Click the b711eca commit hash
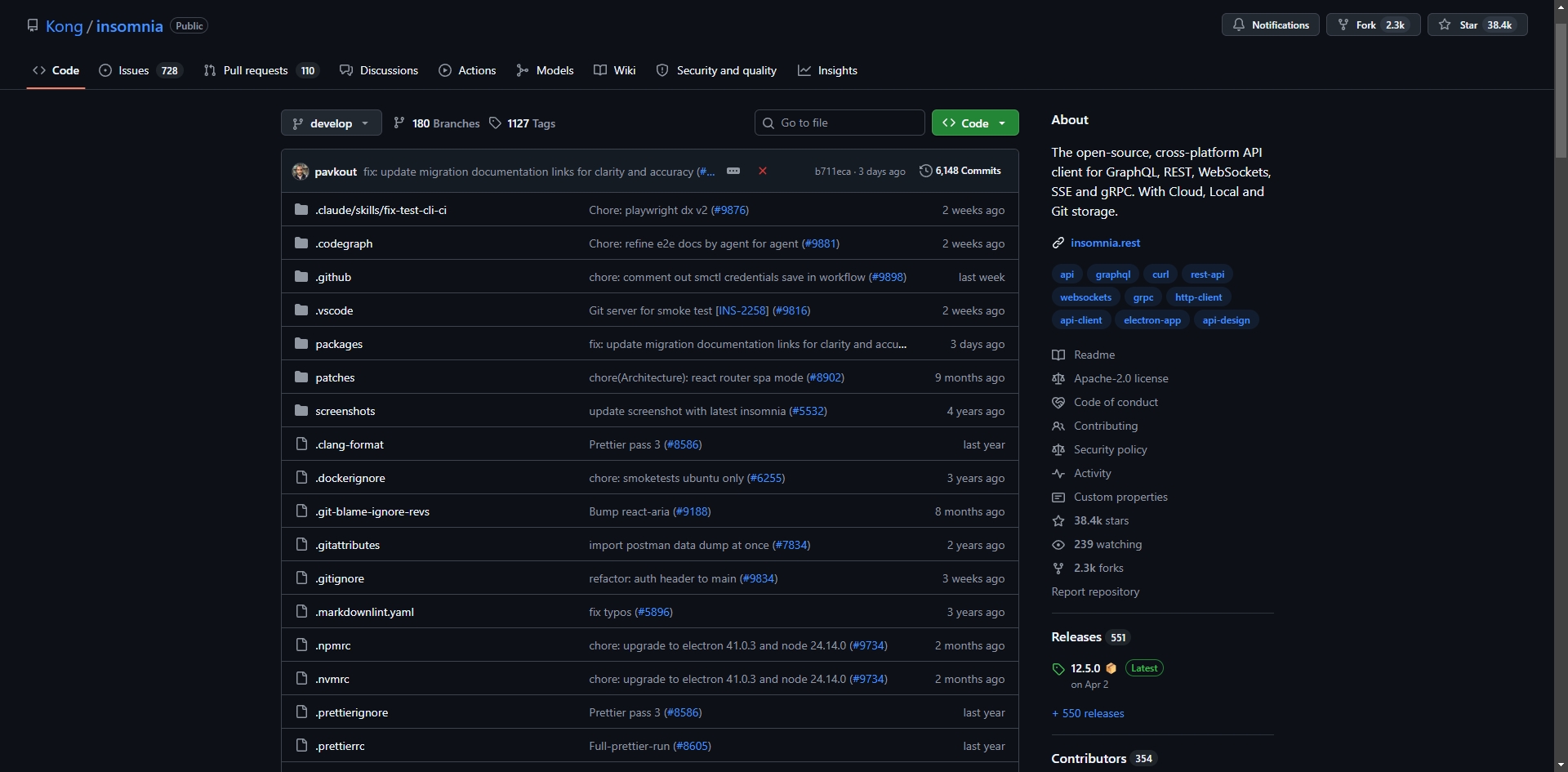 point(832,172)
